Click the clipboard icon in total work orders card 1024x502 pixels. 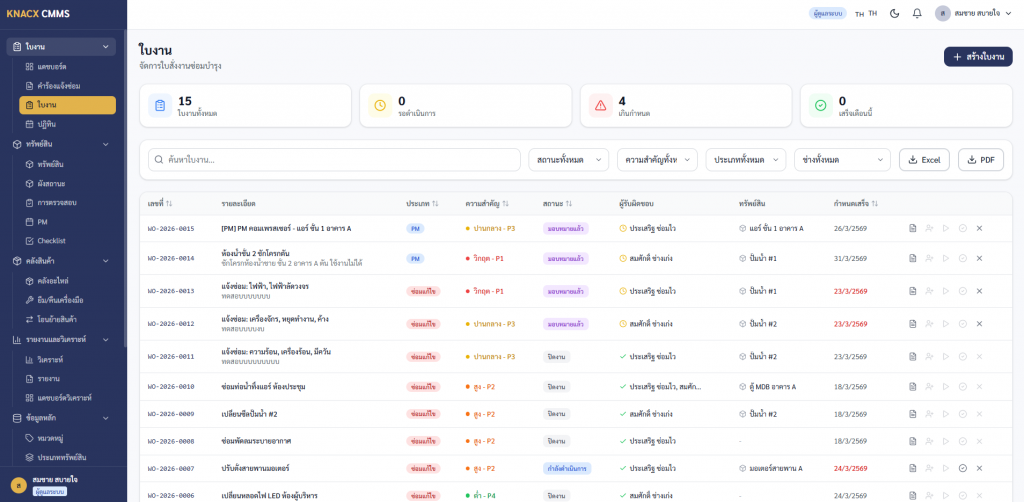click(160, 105)
